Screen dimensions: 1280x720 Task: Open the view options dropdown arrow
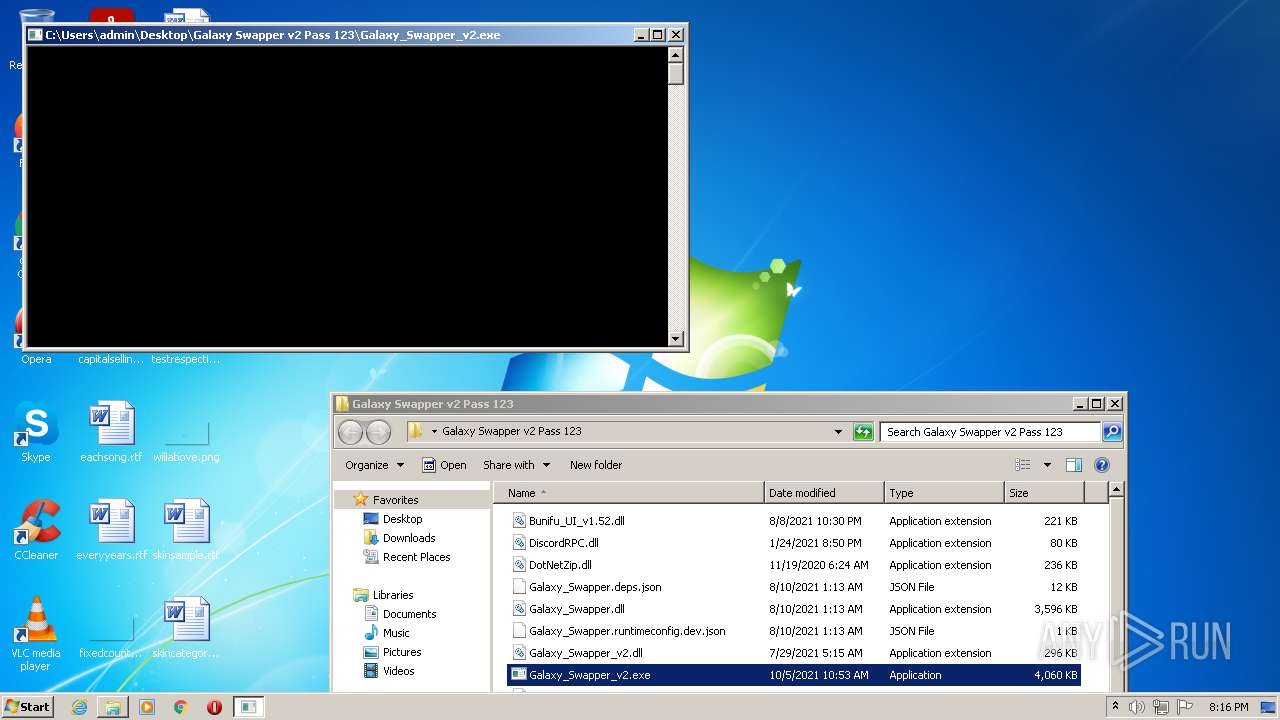[1047, 465]
